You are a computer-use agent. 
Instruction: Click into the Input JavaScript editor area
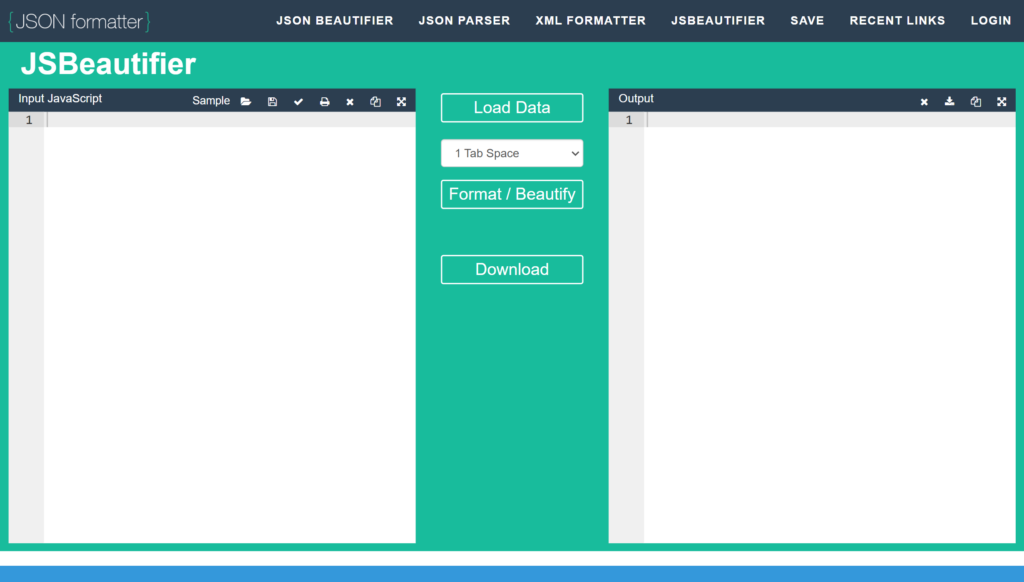[x=230, y=327]
